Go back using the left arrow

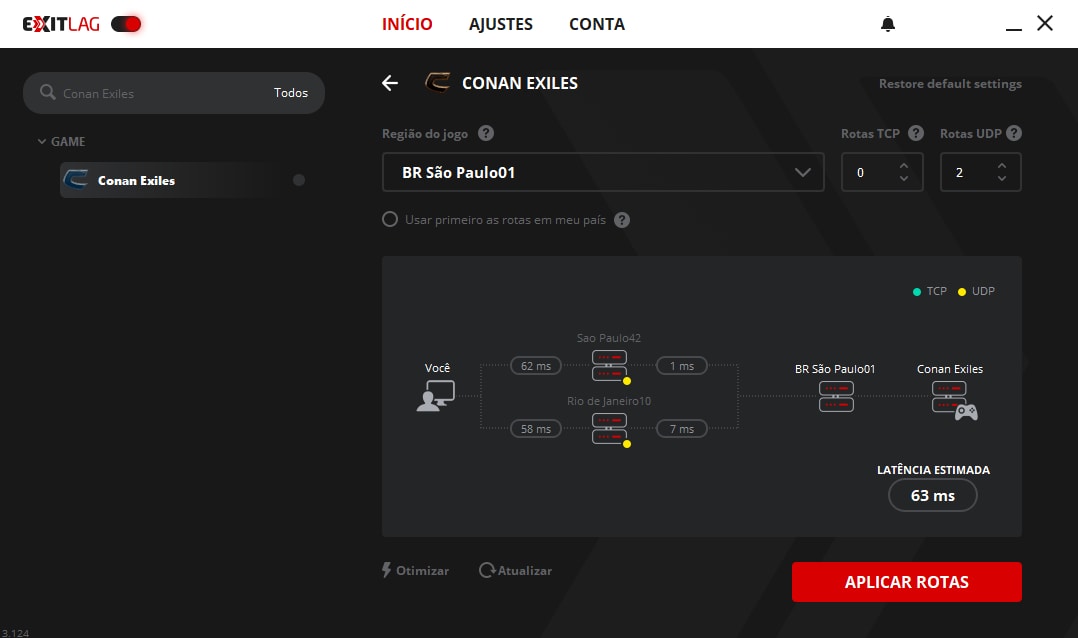(390, 83)
